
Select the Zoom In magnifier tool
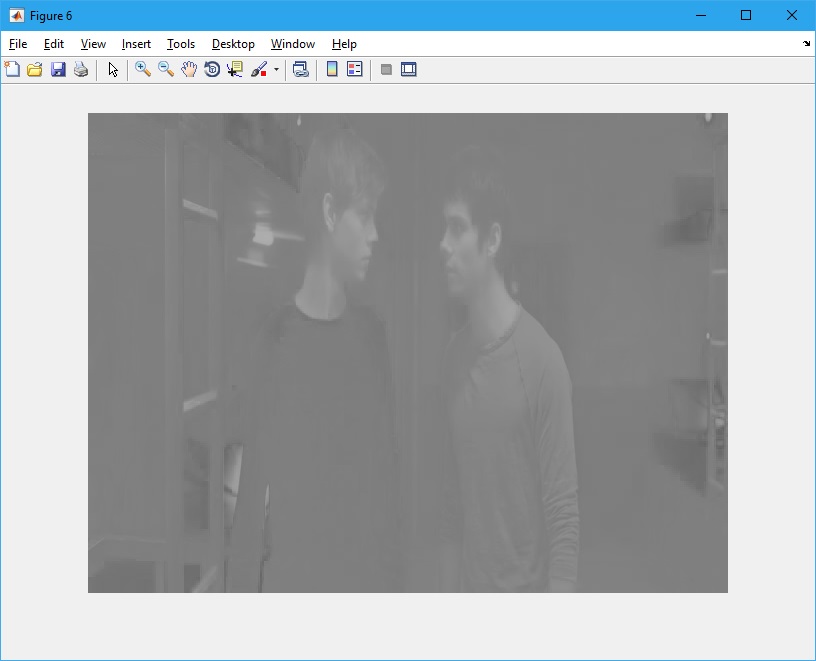[143, 69]
